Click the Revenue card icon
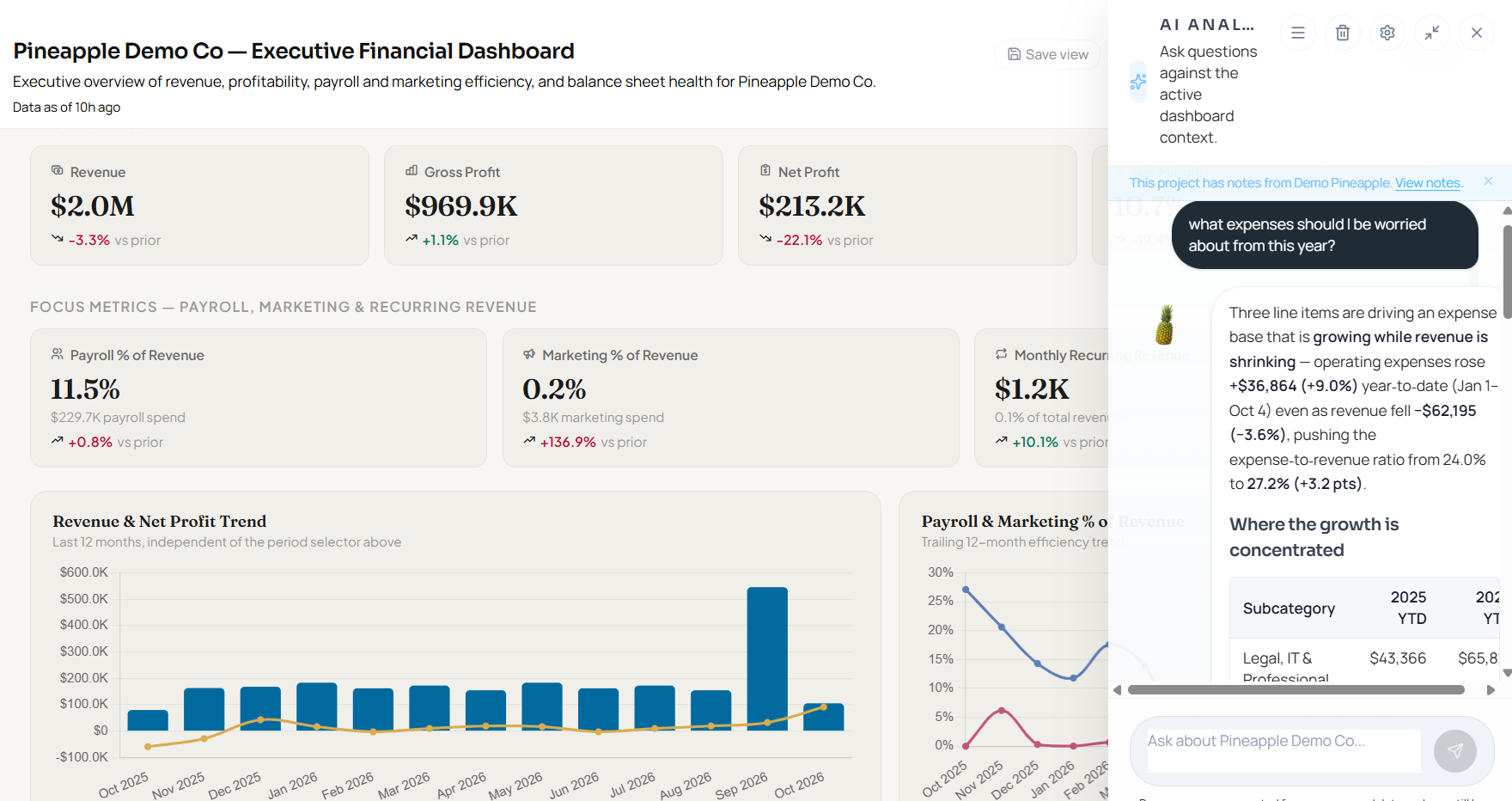The height and width of the screenshot is (801, 1512). click(x=58, y=171)
